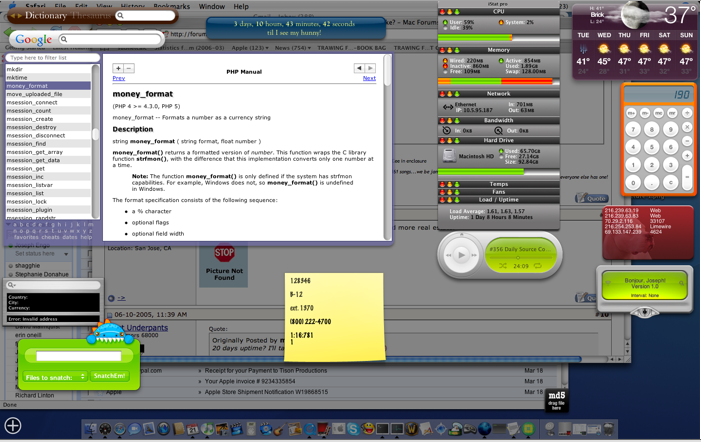
Task: Click the Dictionary widget search magnifier
Action: (x=120, y=16)
